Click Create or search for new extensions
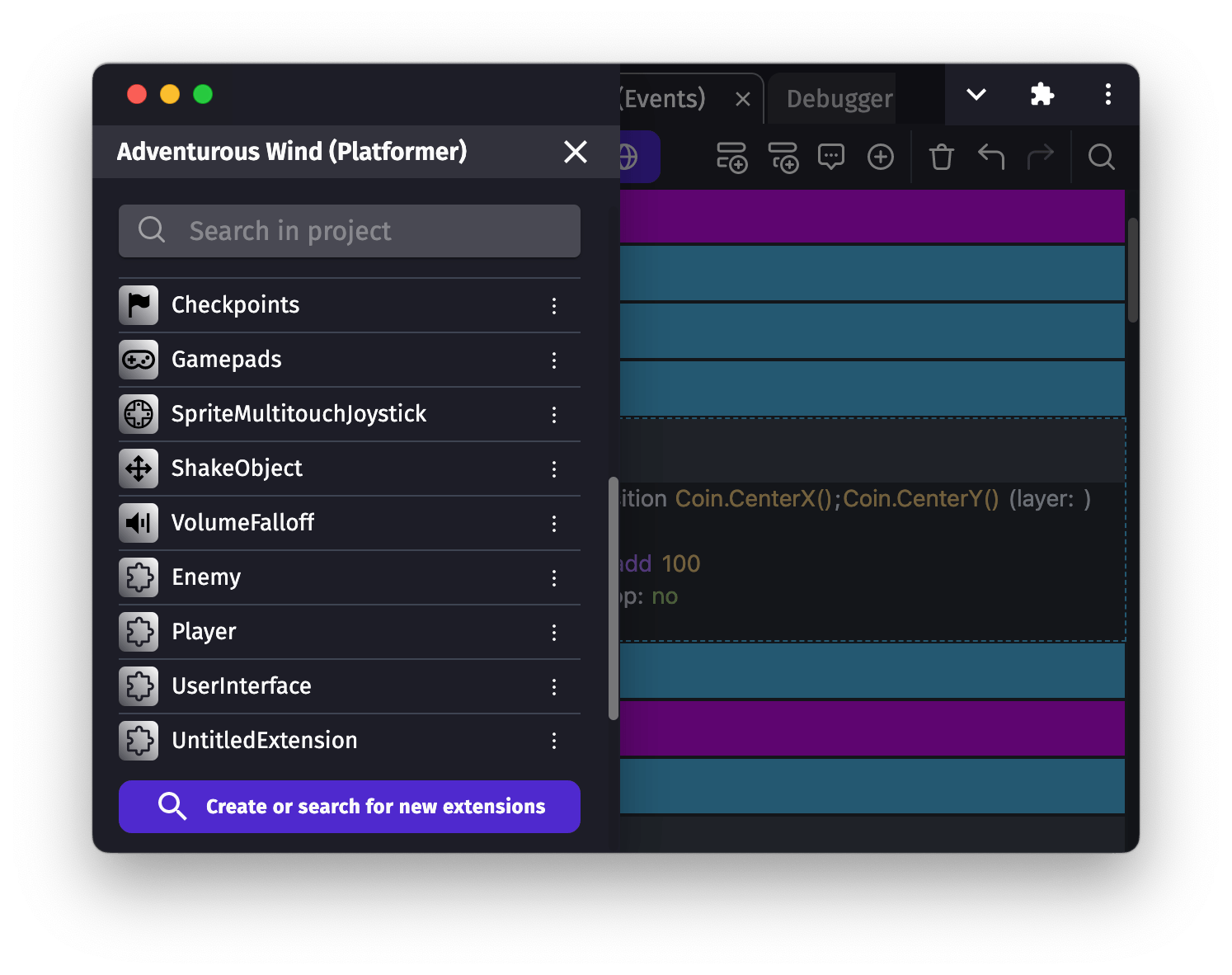Viewport: 1232px width, 975px height. (x=350, y=807)
